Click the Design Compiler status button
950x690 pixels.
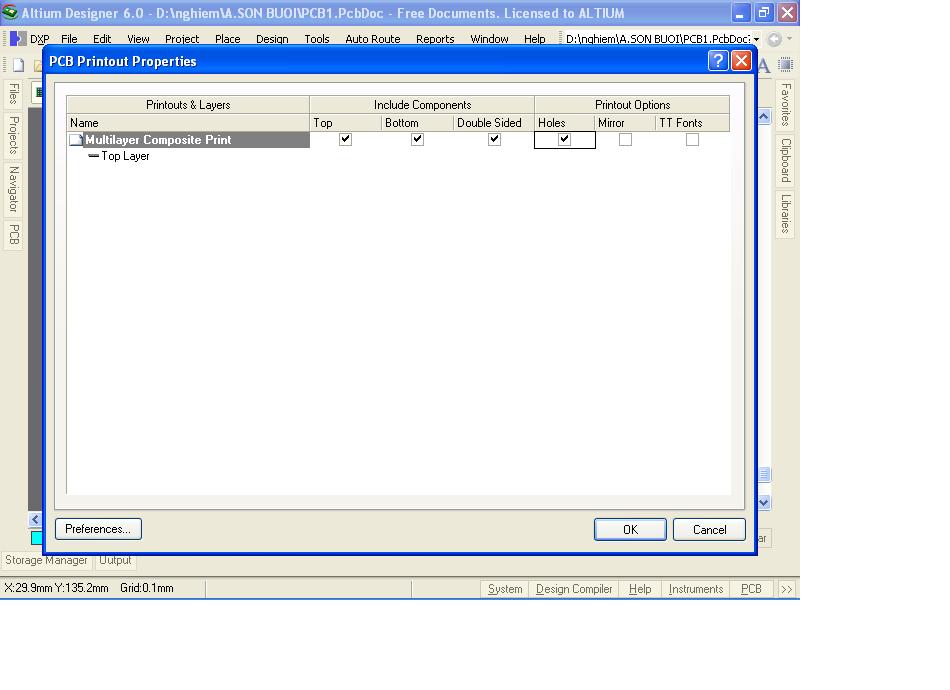tap(574, 589)
